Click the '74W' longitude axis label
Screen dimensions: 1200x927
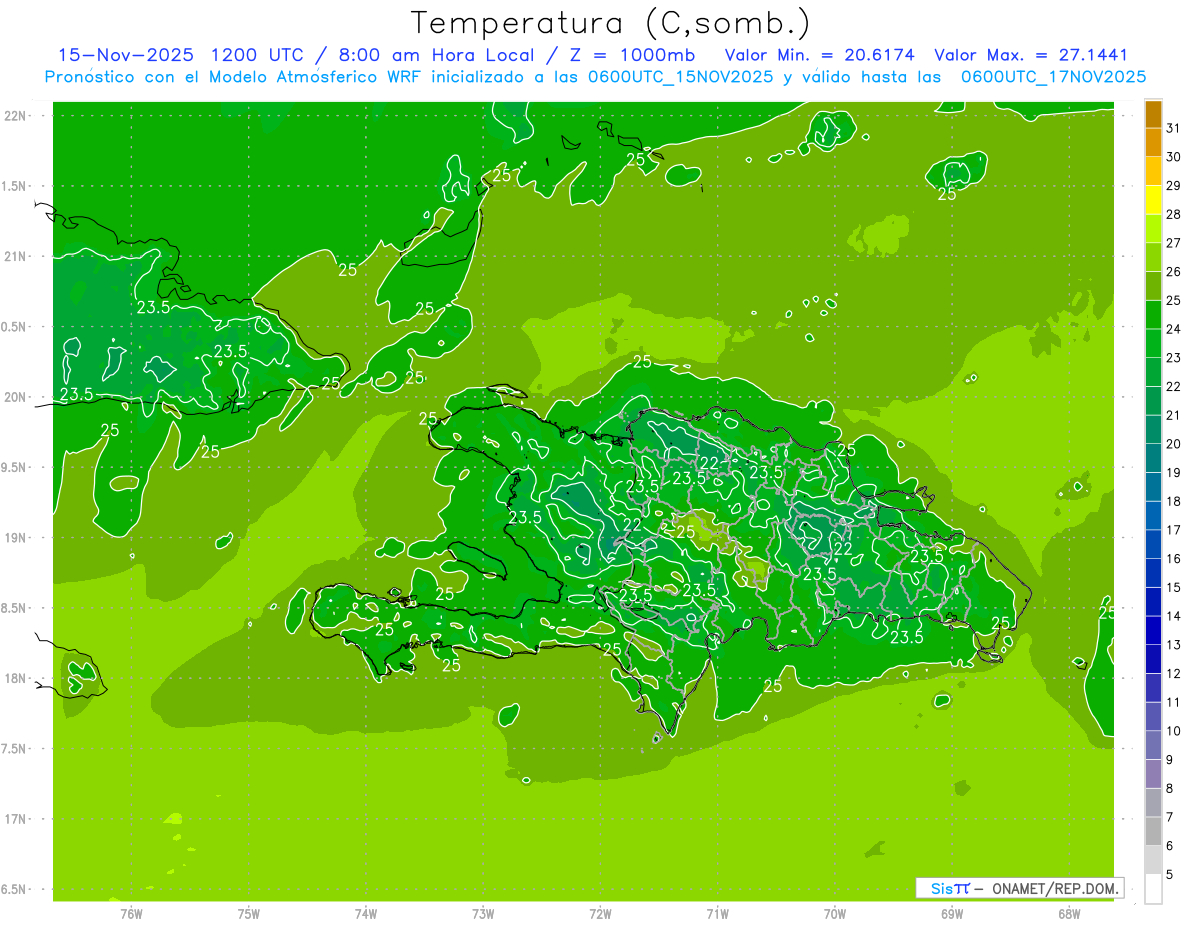coord(366,913)
